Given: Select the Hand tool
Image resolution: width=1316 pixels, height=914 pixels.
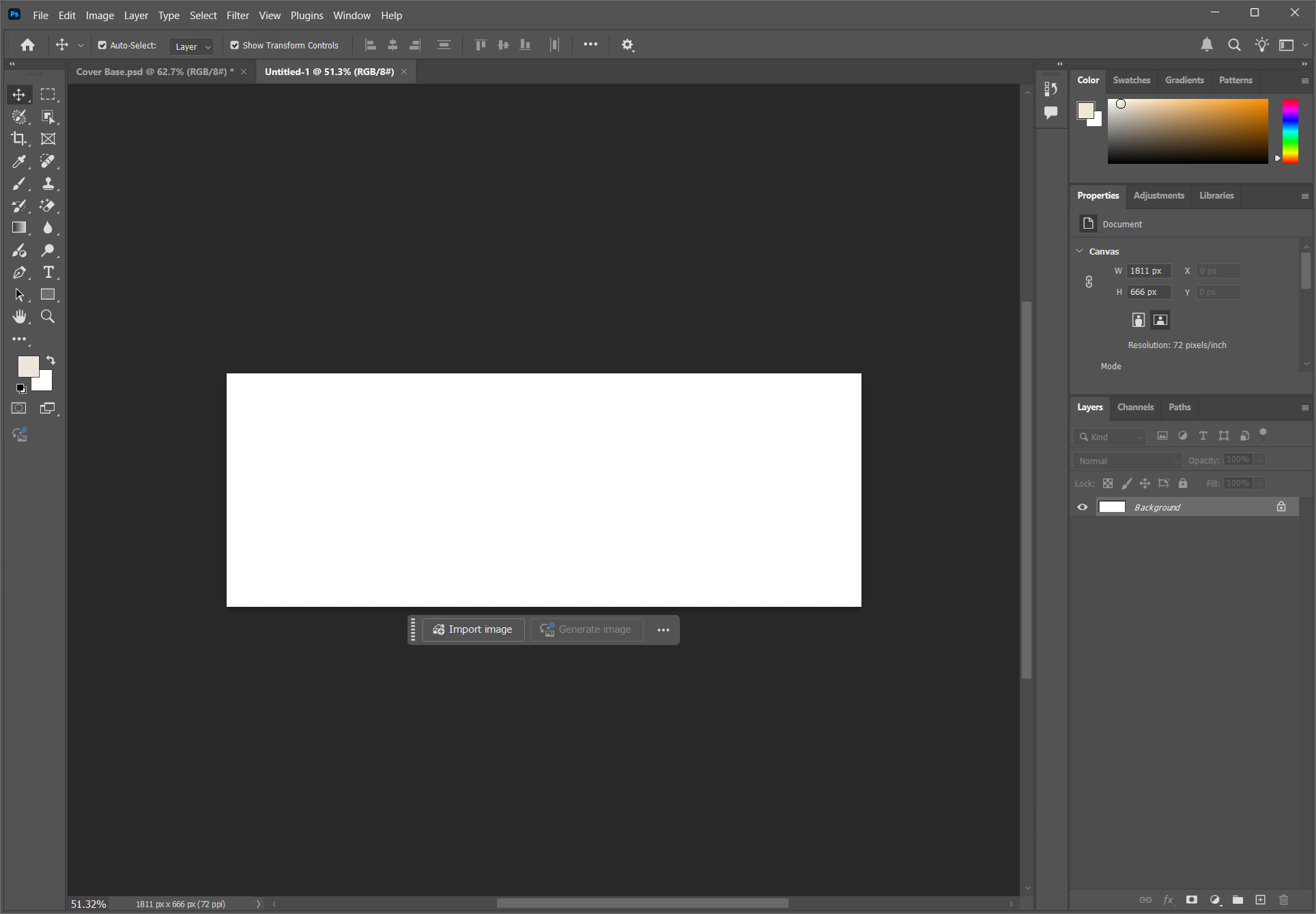Looking at the screenshot, I should click(x=18, y=317).
